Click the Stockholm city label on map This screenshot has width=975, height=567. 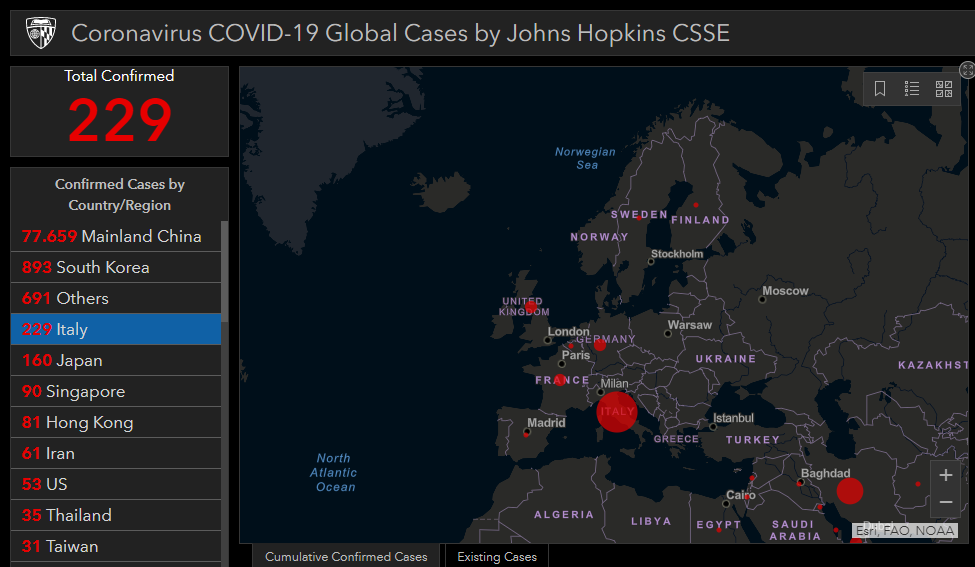coord(677,254)
